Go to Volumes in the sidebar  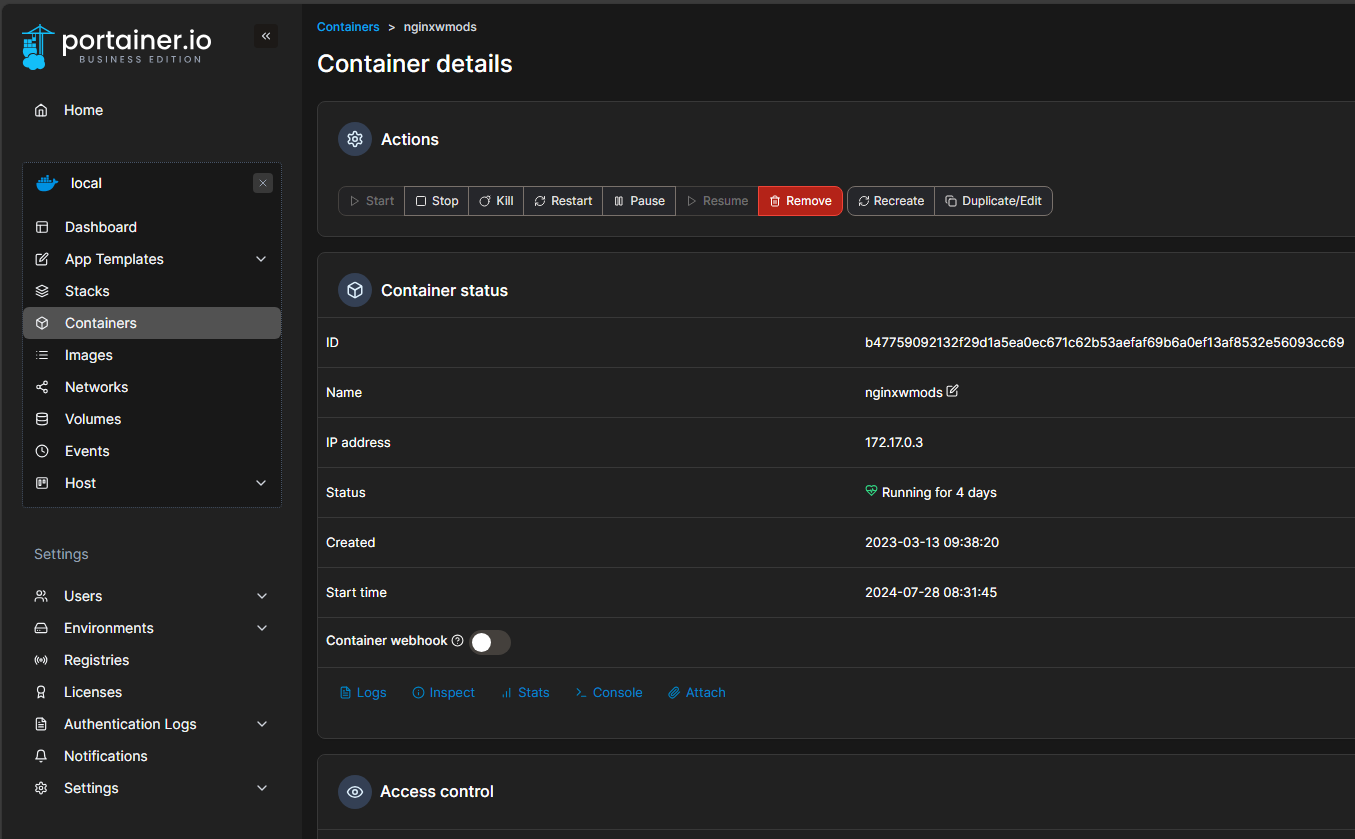[x=93, y=419]
